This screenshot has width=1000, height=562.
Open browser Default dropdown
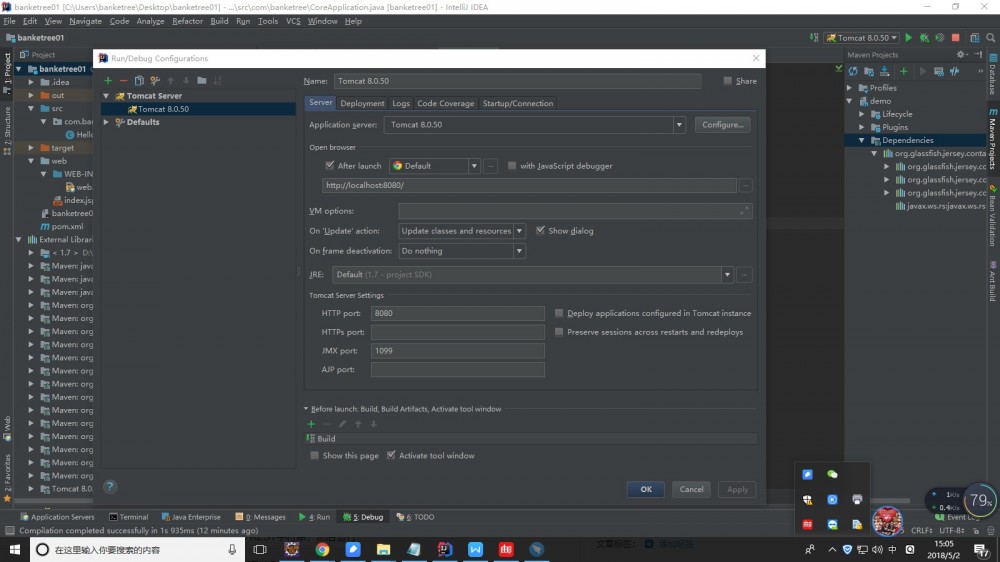point(474,166)
